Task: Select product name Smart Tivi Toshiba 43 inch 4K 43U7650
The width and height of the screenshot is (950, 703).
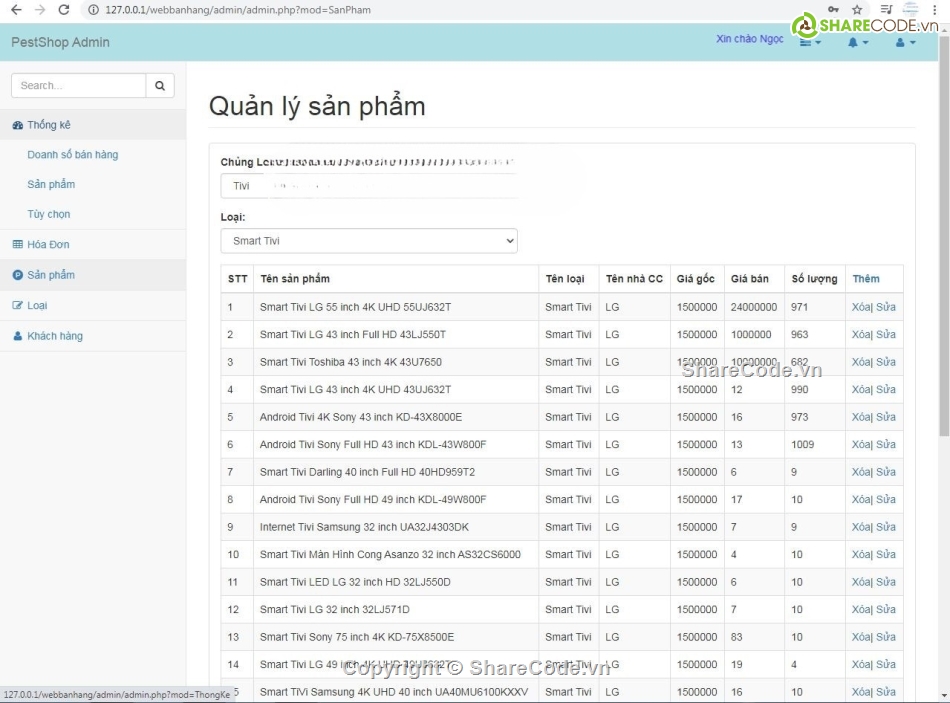Action: coord(351,362)
